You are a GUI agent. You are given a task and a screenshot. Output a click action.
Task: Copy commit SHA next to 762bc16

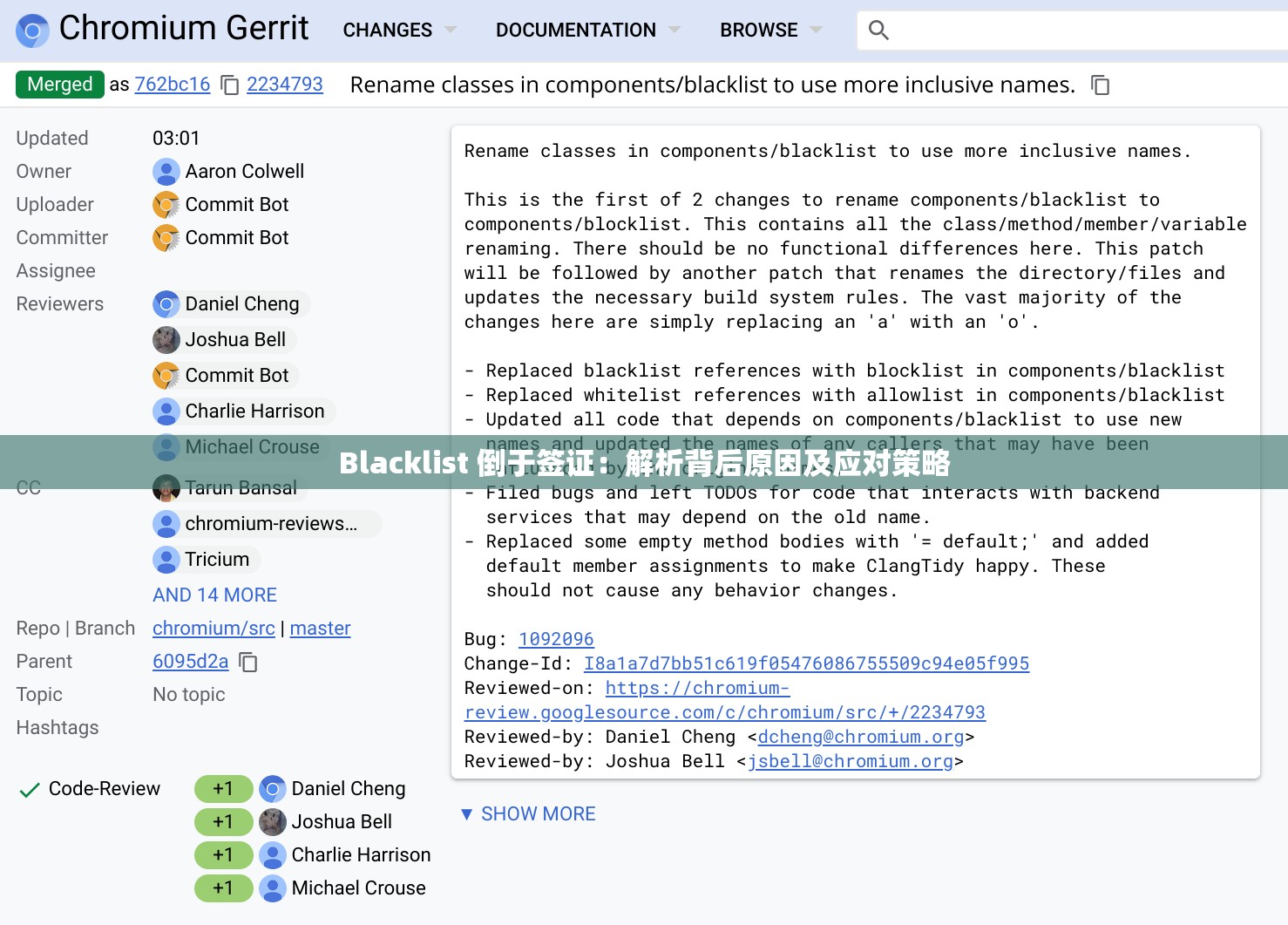click(228, 85)
